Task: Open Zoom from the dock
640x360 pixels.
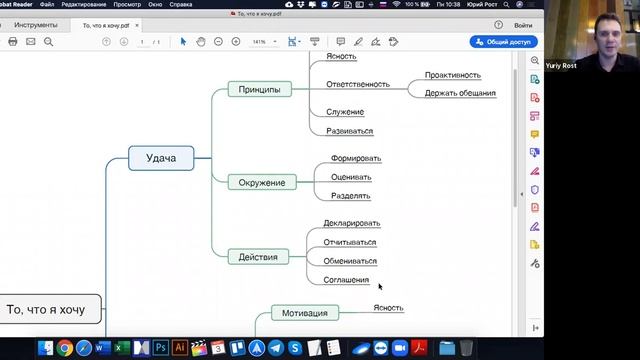Action: coord(400,348)
